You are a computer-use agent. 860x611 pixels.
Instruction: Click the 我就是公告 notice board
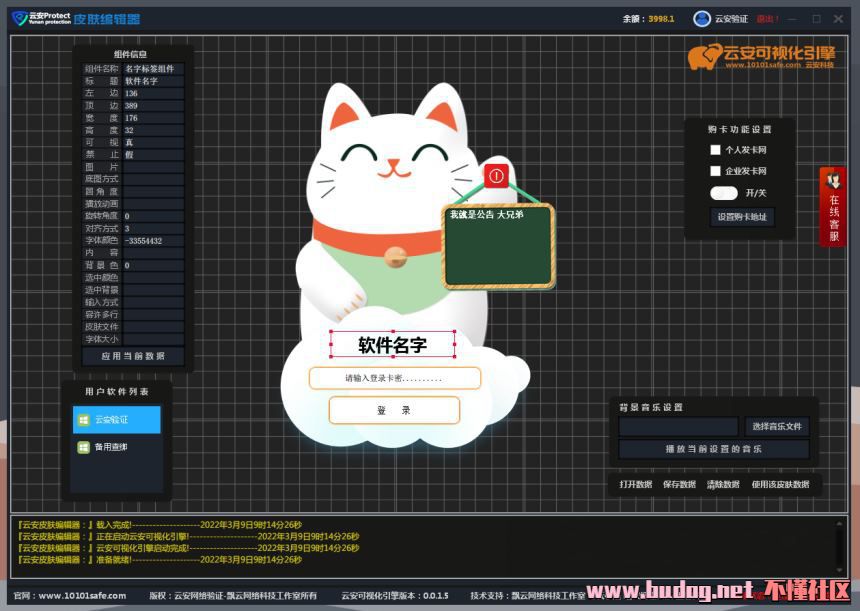tap(499, 246)
